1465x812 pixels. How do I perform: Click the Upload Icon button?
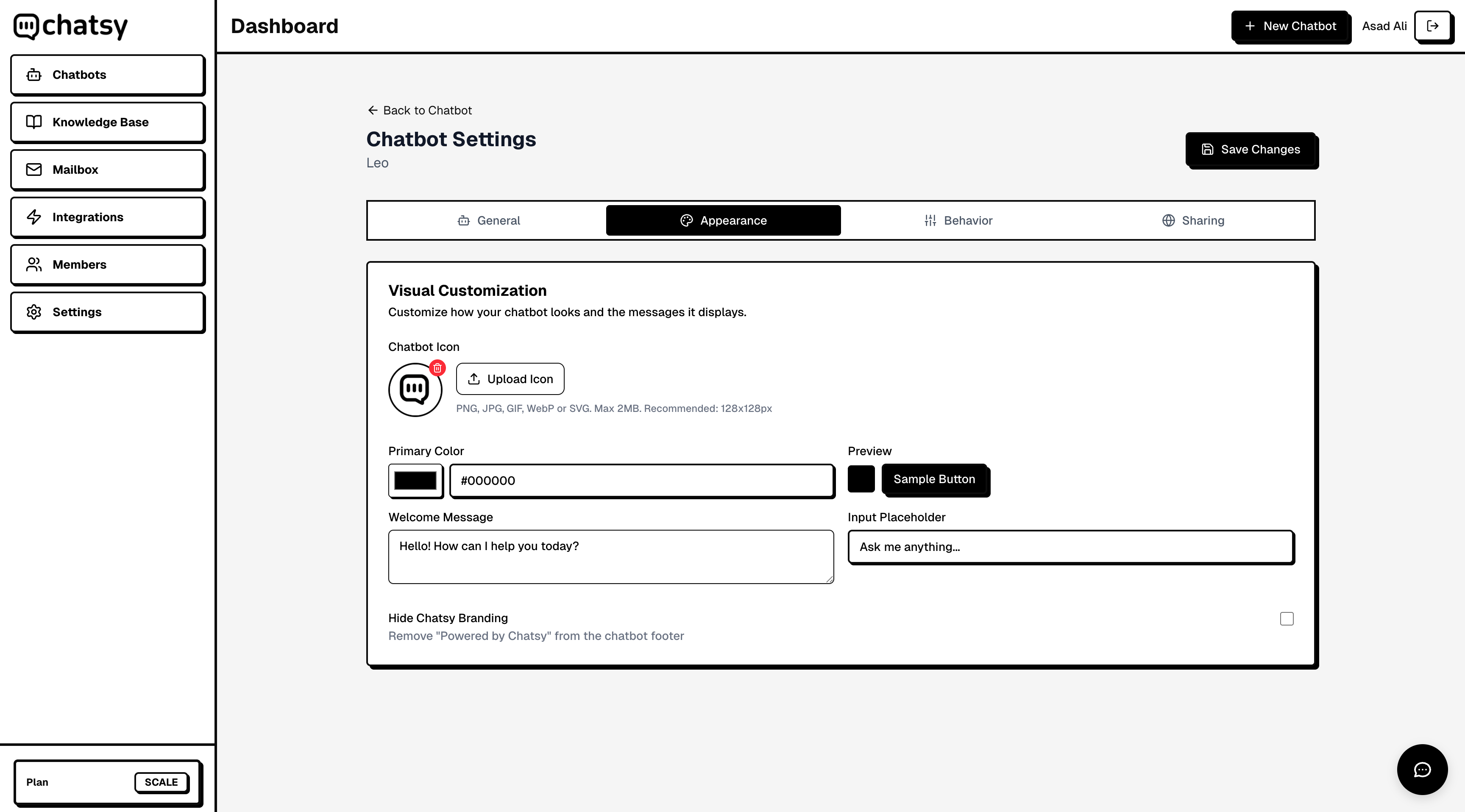tap(510, 379)
